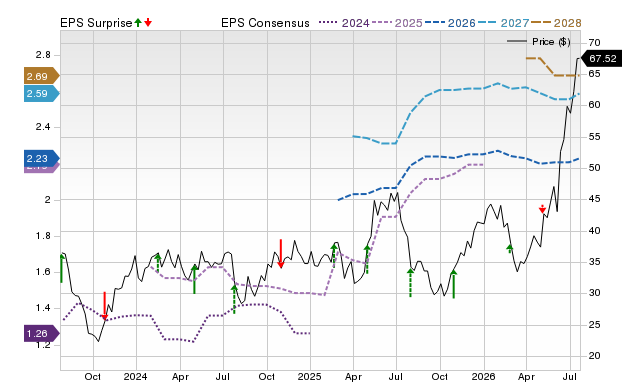640x382 pixels.
Task: Click the EPS Consensus legend label
Action: [265, 23]
